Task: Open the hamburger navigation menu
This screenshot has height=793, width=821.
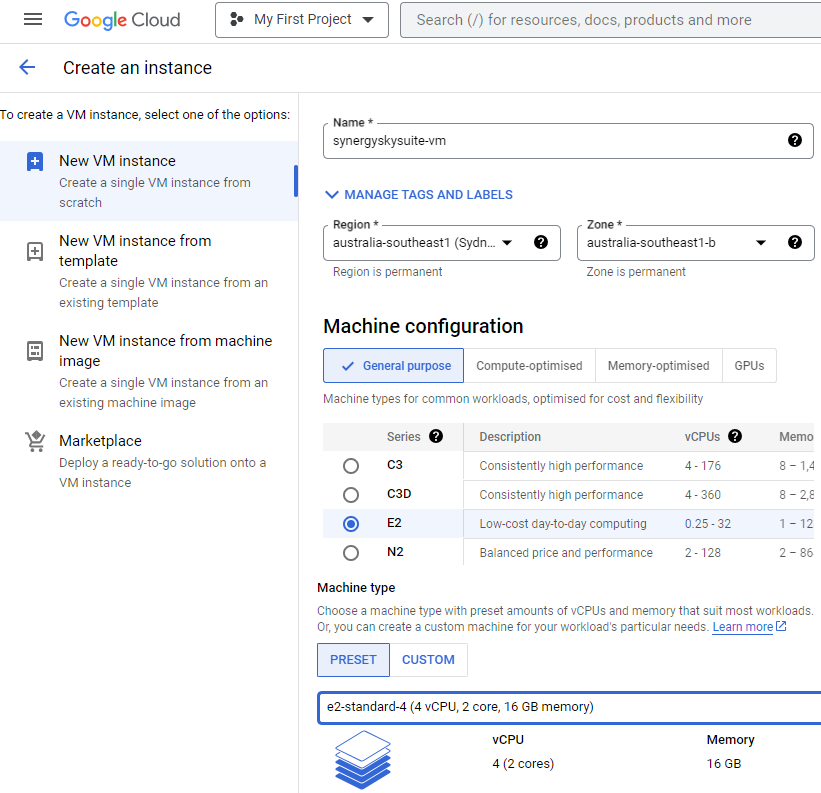Action: [33, 20]
